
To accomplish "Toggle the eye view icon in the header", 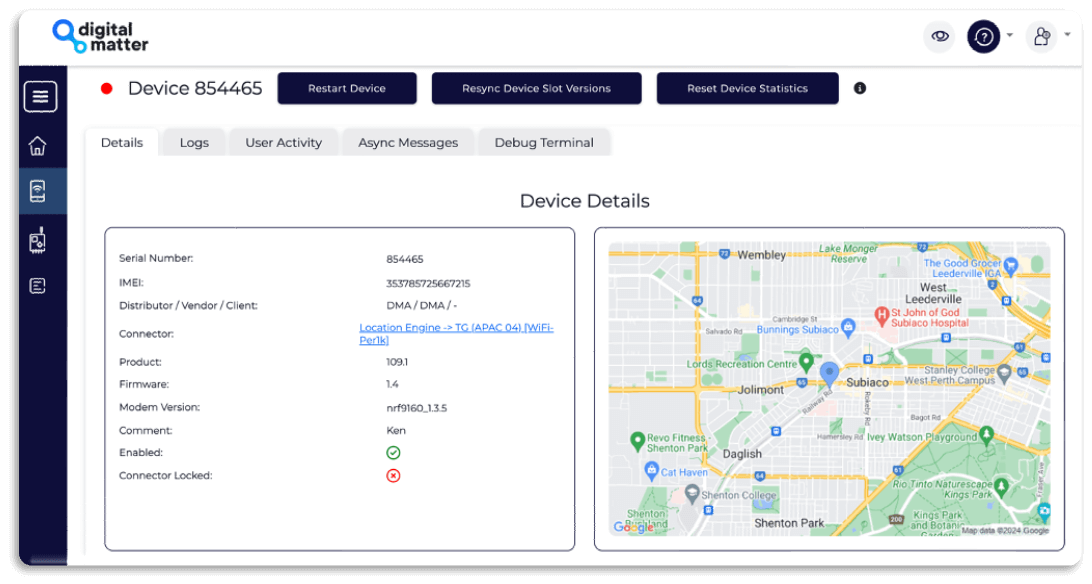I will (939, 36).
